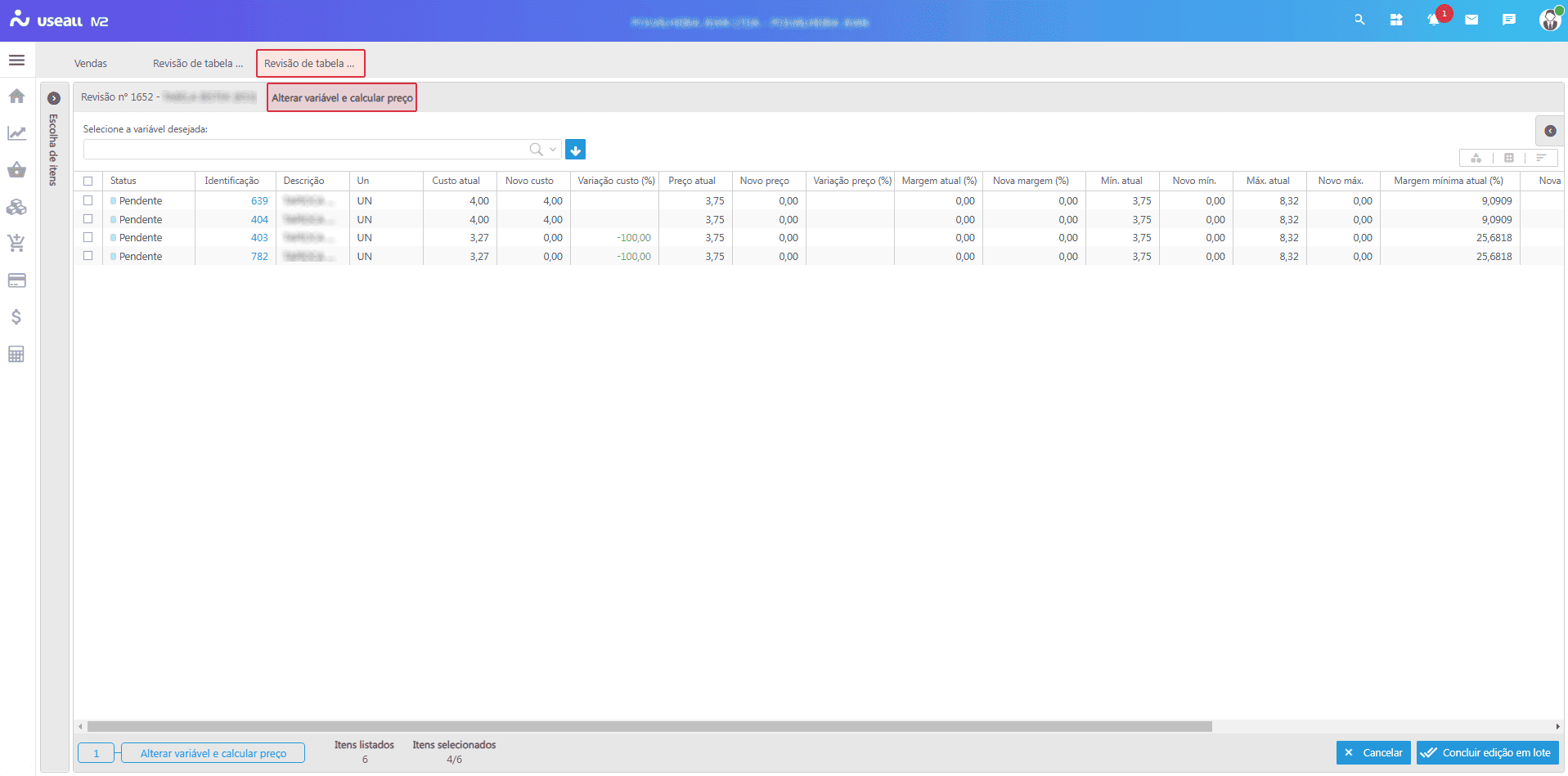Viewport: 1568px width, 776px height.
Task: Switch to the Vendas tab
Action: 91,64
